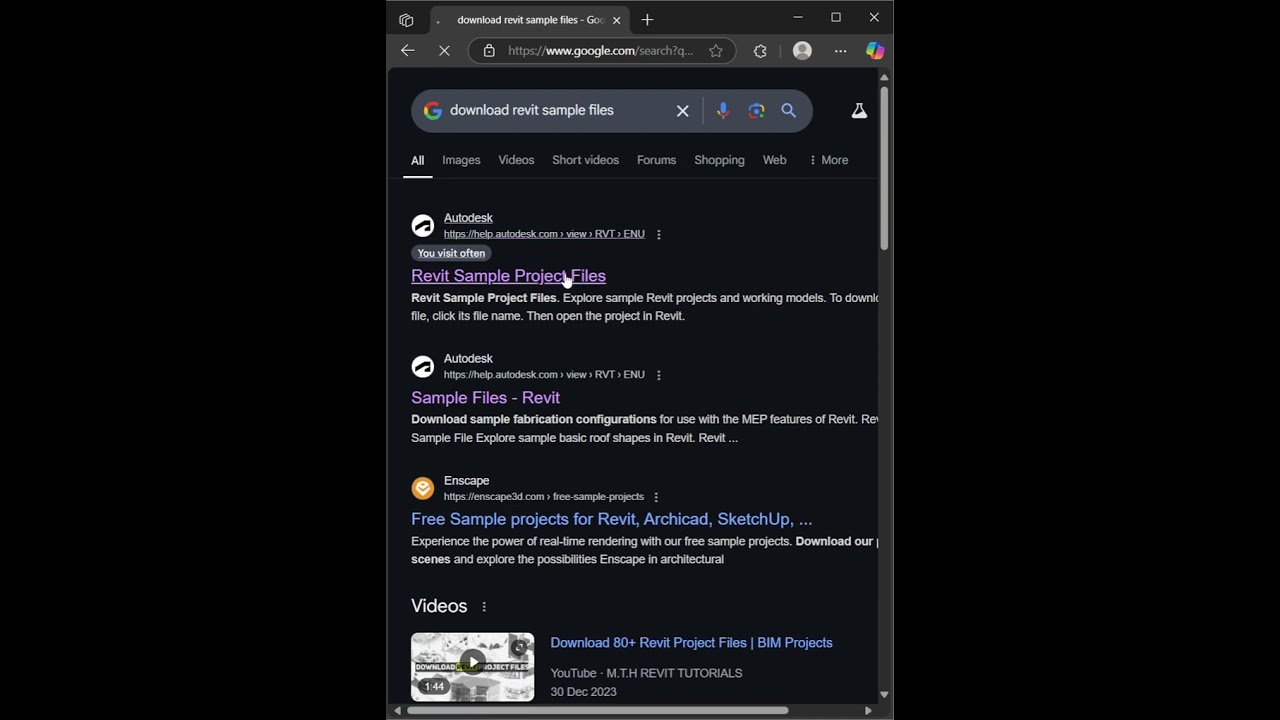1280x720 pixels.
Task: Click Autodesk favicon of the 'Sample Files - Revit' result
Action: (423, 367)
